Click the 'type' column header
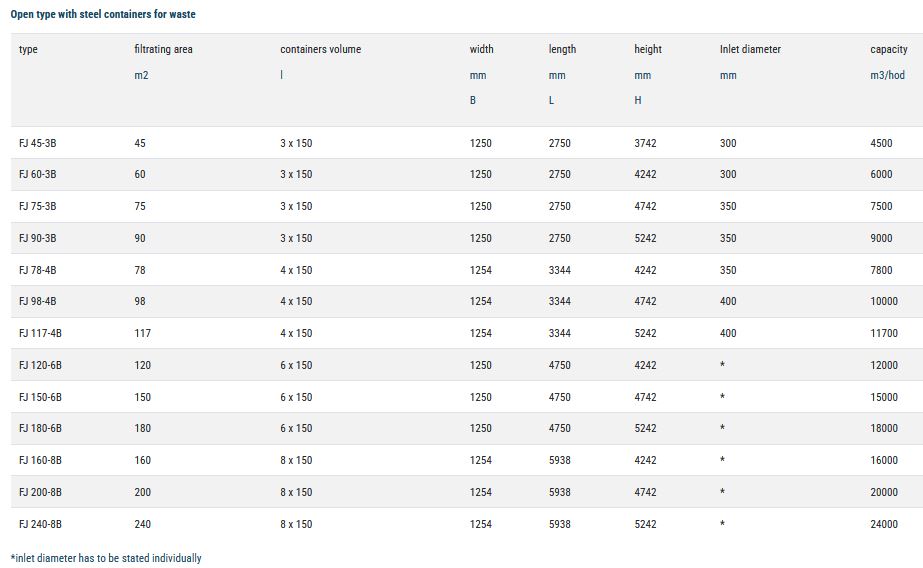The width and height of the screenshot is (923, 568). click(28, 49)
